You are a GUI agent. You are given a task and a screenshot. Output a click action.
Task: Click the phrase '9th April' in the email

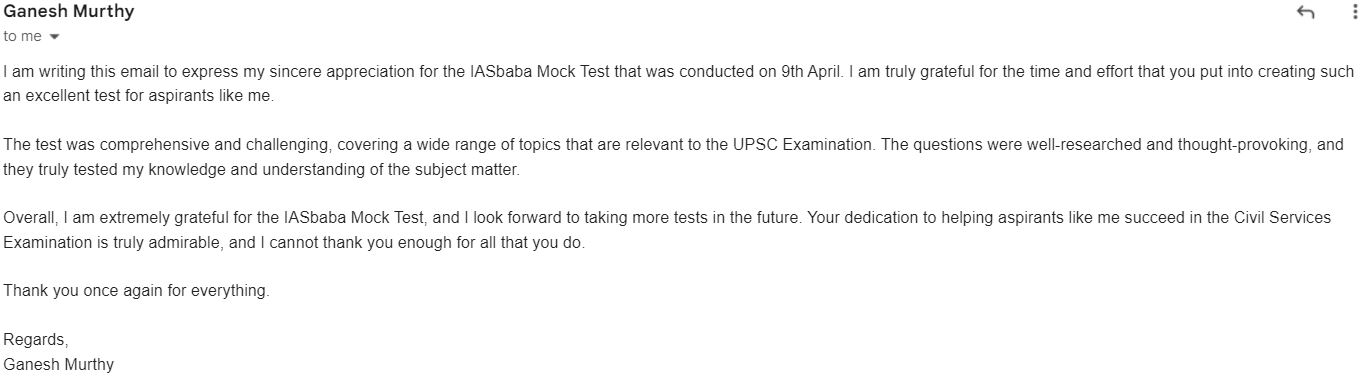814,72
